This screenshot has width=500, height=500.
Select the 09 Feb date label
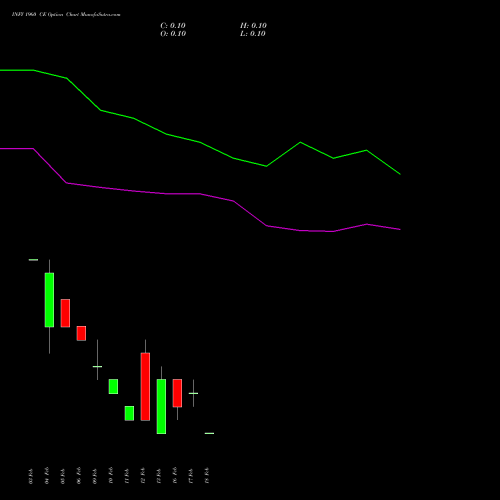point(95,476)
